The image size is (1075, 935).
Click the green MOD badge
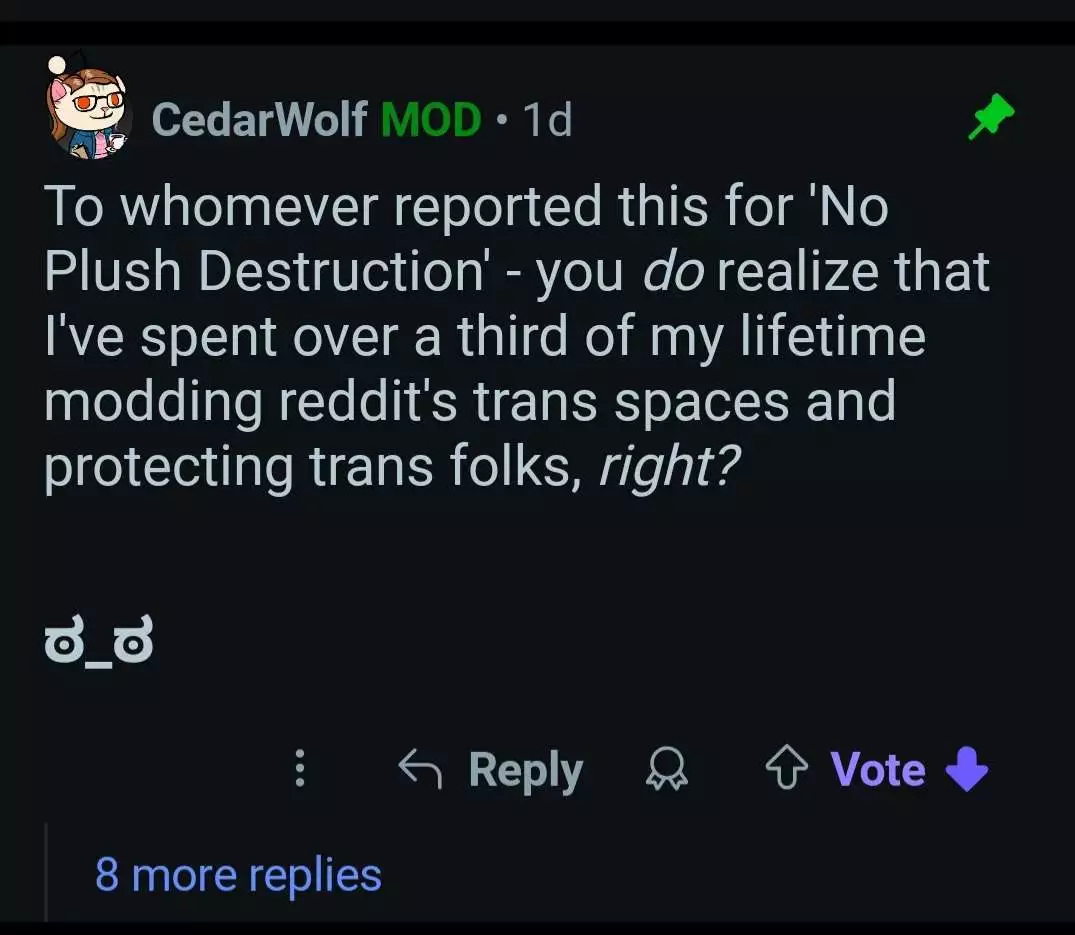click(x=431, y=121)
